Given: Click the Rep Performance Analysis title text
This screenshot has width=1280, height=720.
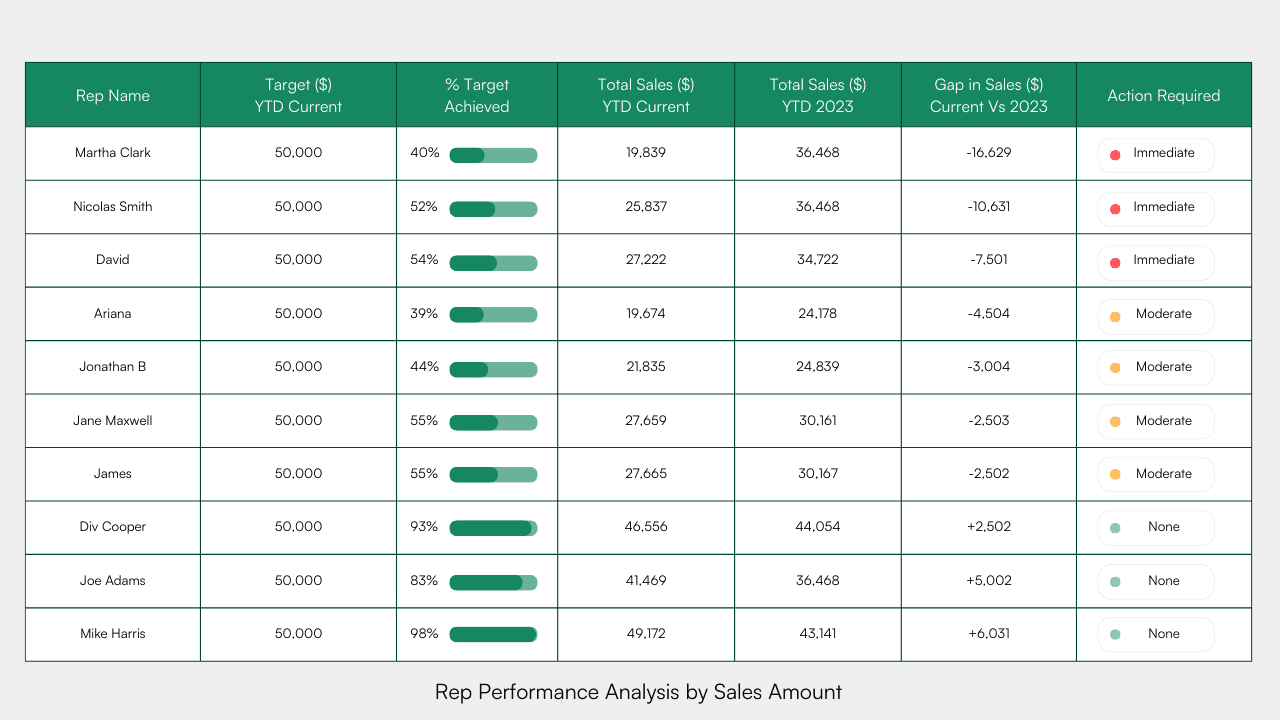Looking at the screenshot, I should (x=638, y=692).
